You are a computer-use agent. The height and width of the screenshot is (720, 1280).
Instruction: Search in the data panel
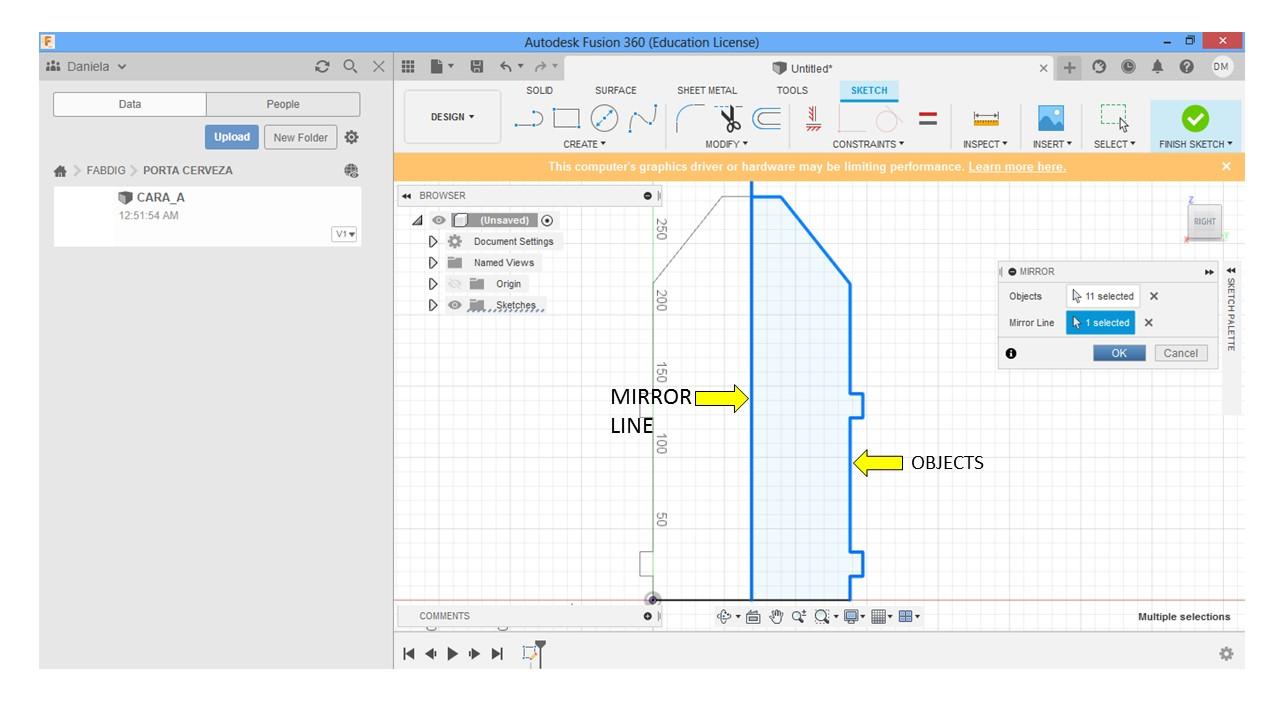(350, 67)
